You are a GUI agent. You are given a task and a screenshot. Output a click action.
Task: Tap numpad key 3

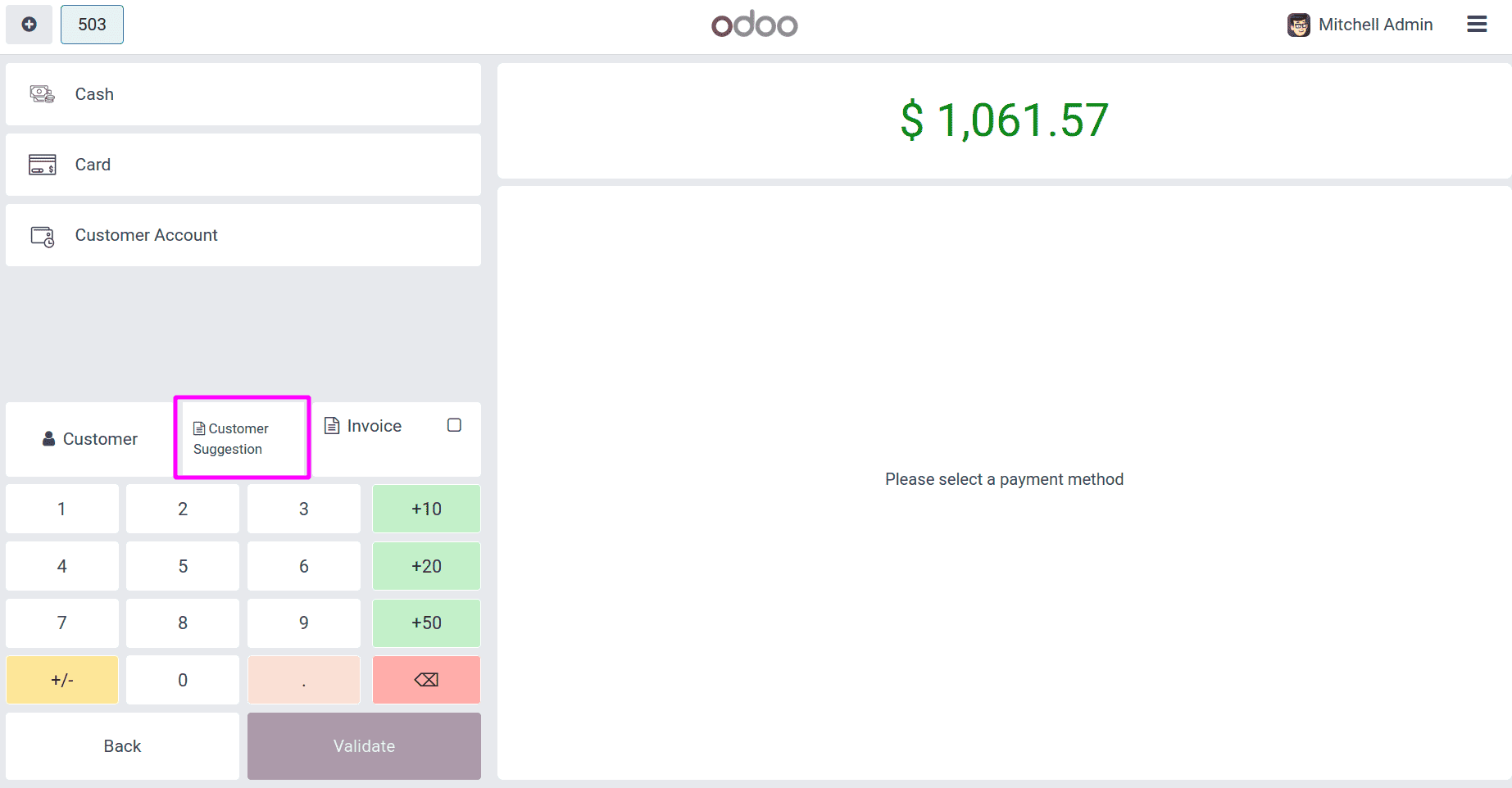pyautogui.click(x=304, y=509)
